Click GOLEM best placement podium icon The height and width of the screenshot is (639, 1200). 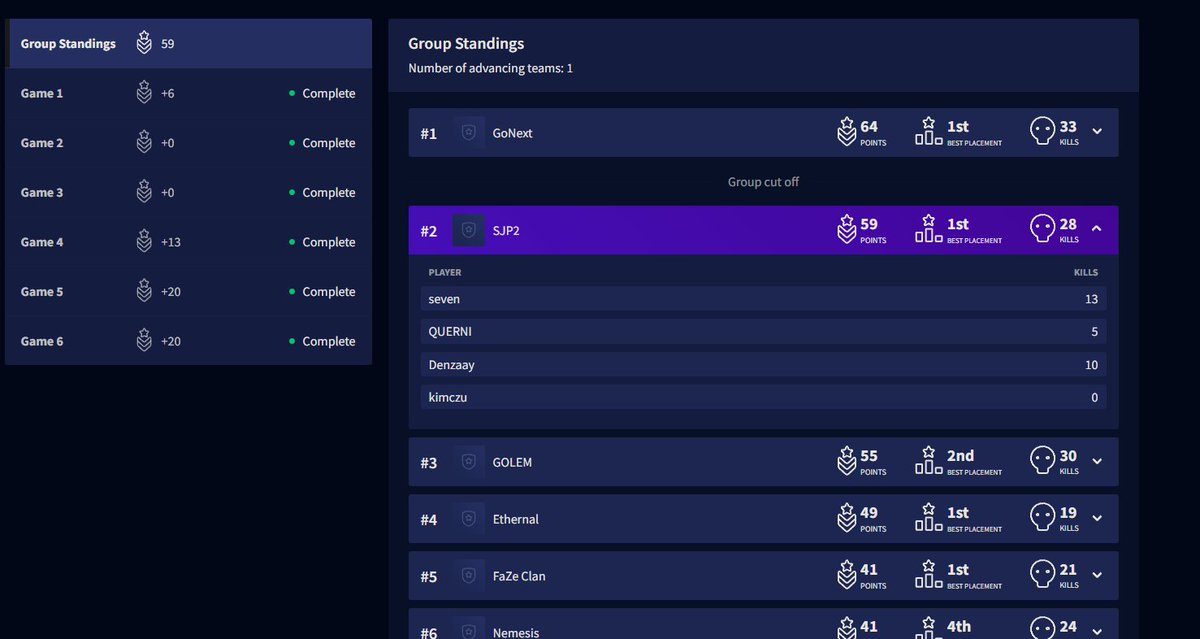pos(928,460)
